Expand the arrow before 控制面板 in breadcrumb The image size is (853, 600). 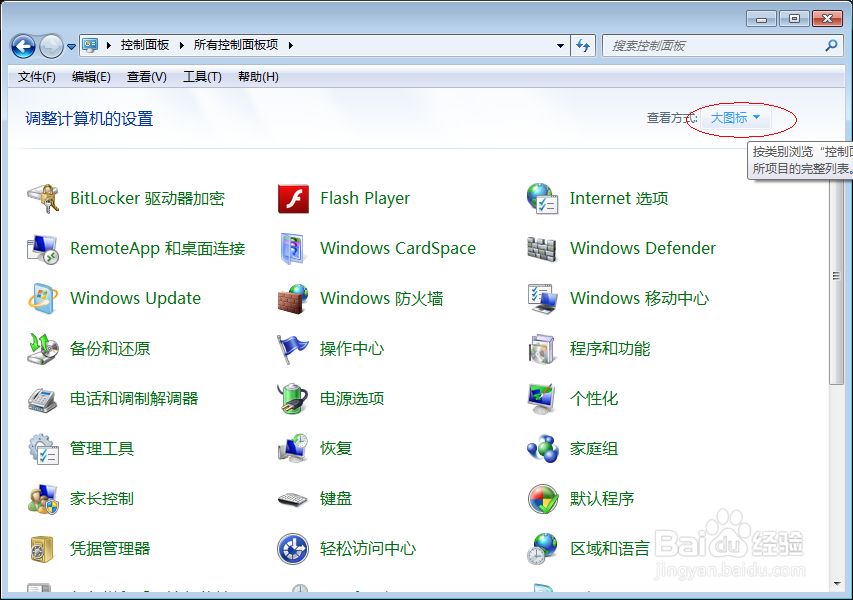pos(109,46)
